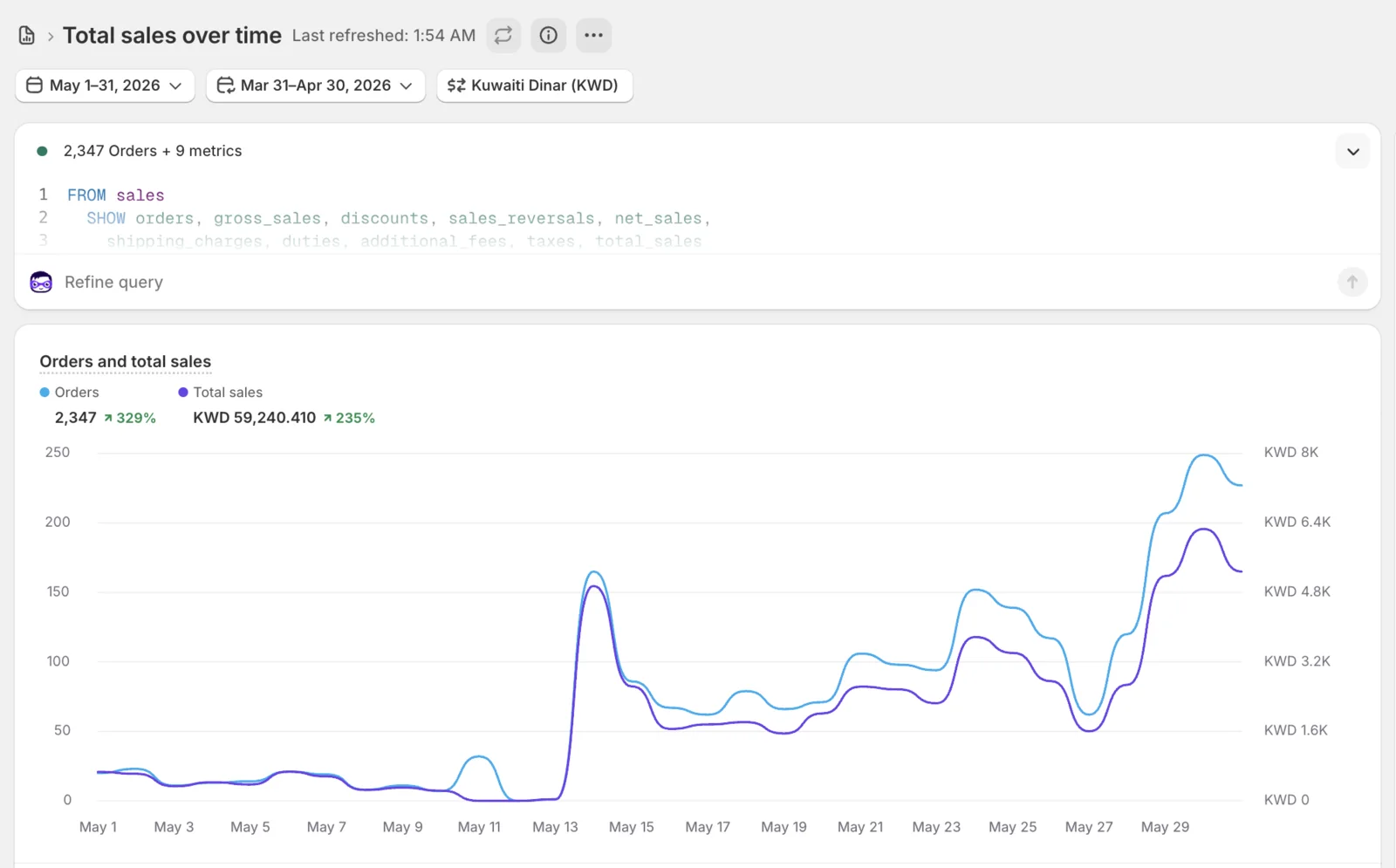The height and width of the screenshot is (868, 1396).
Task: Click the currency exchange icon
Action: coord(456,85)
